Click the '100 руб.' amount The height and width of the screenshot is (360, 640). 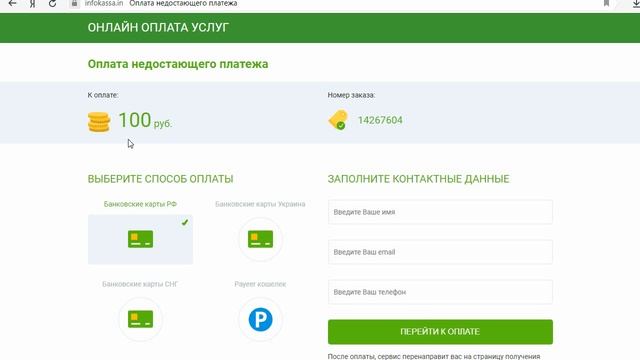coord(145,120)
